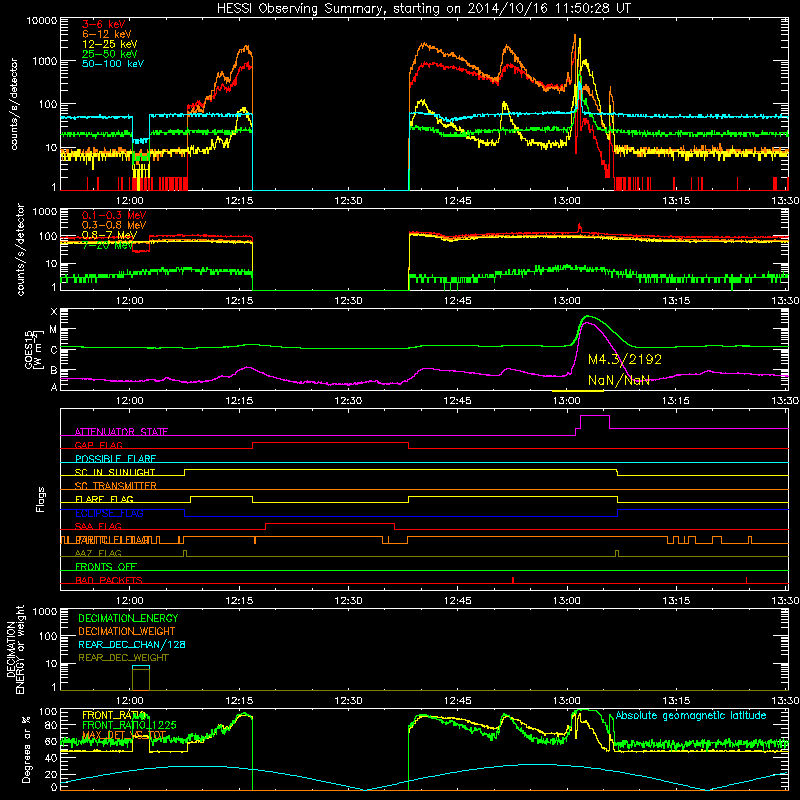Select the 'ATTENUATOR_STATE' flag label
This screenshot has width=800, height=800.
pos(121,432)
